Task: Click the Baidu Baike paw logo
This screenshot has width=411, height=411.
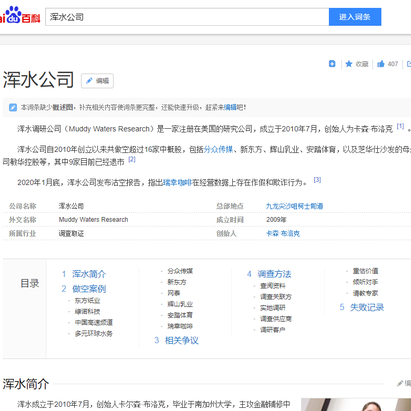Action: click(x=20, y=15)
